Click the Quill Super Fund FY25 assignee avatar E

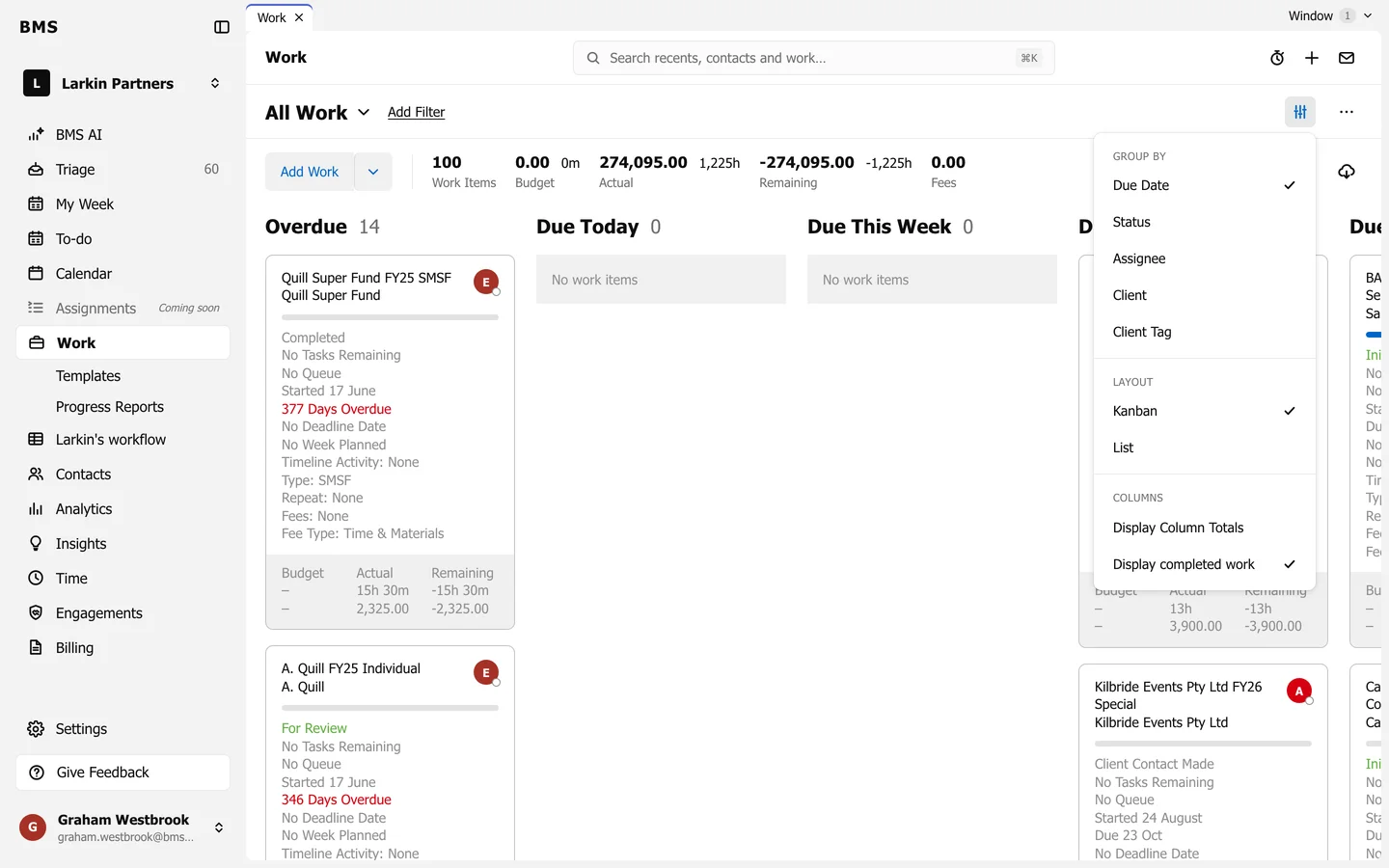pyautogui.click(x=486, y=282)
